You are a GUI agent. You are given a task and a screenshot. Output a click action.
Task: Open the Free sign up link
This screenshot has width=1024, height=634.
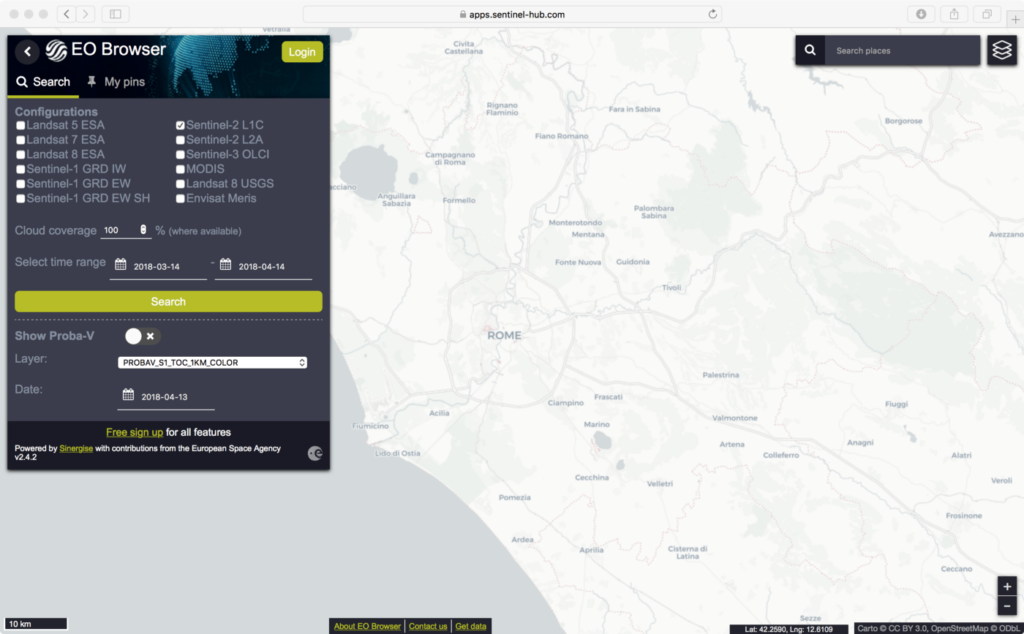tap(135, 432)
